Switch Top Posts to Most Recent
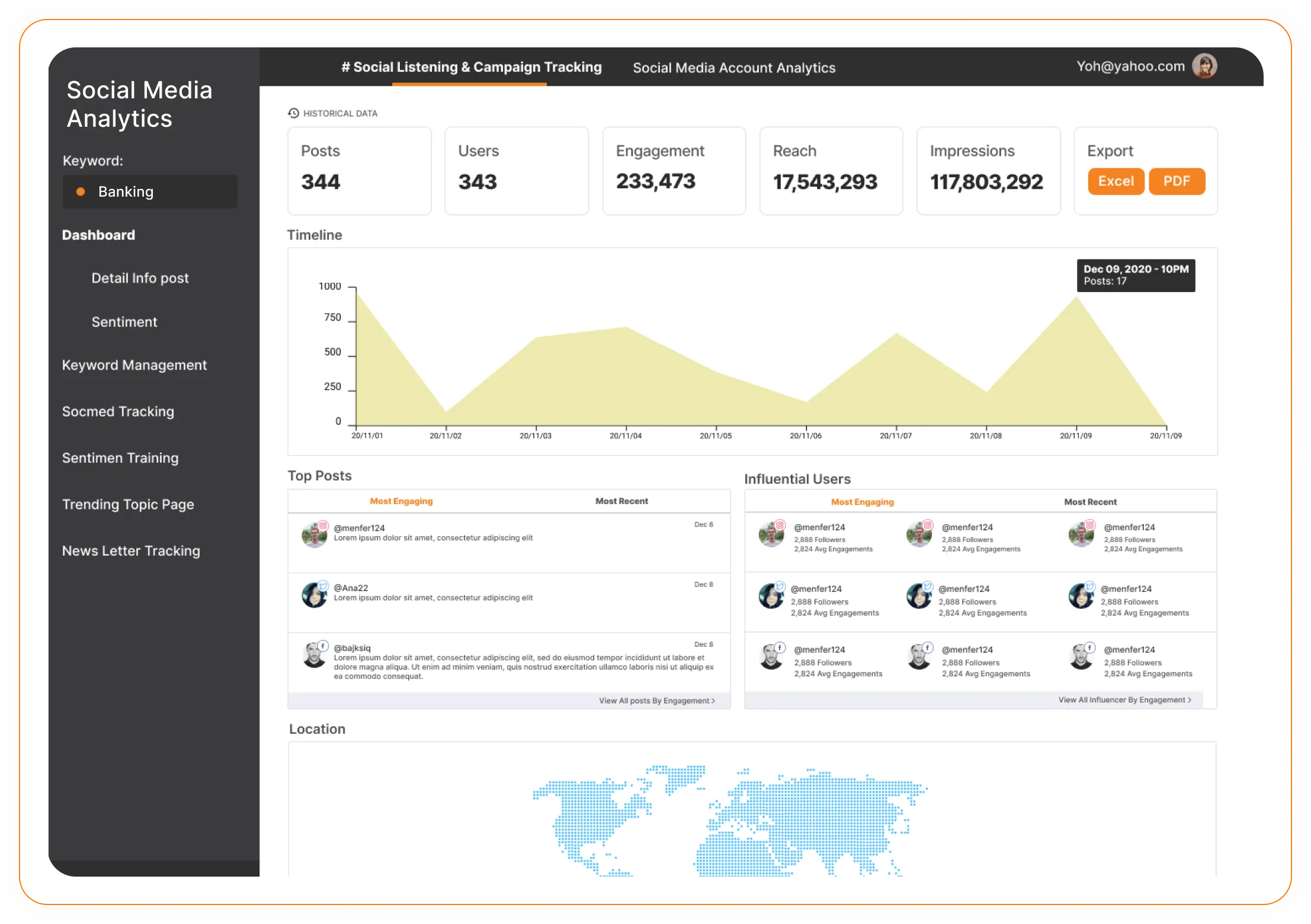Image resolution: width=1311 pixels, height=924 pixels. (x=621, y=501)
